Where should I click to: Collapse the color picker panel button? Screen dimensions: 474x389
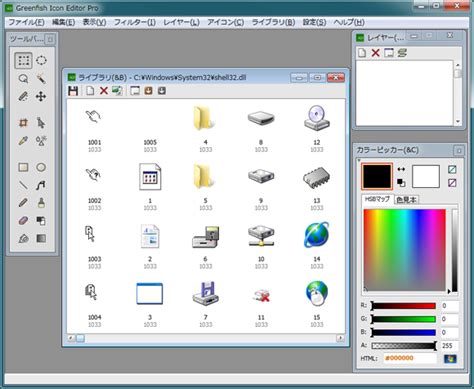coord(459,151)
